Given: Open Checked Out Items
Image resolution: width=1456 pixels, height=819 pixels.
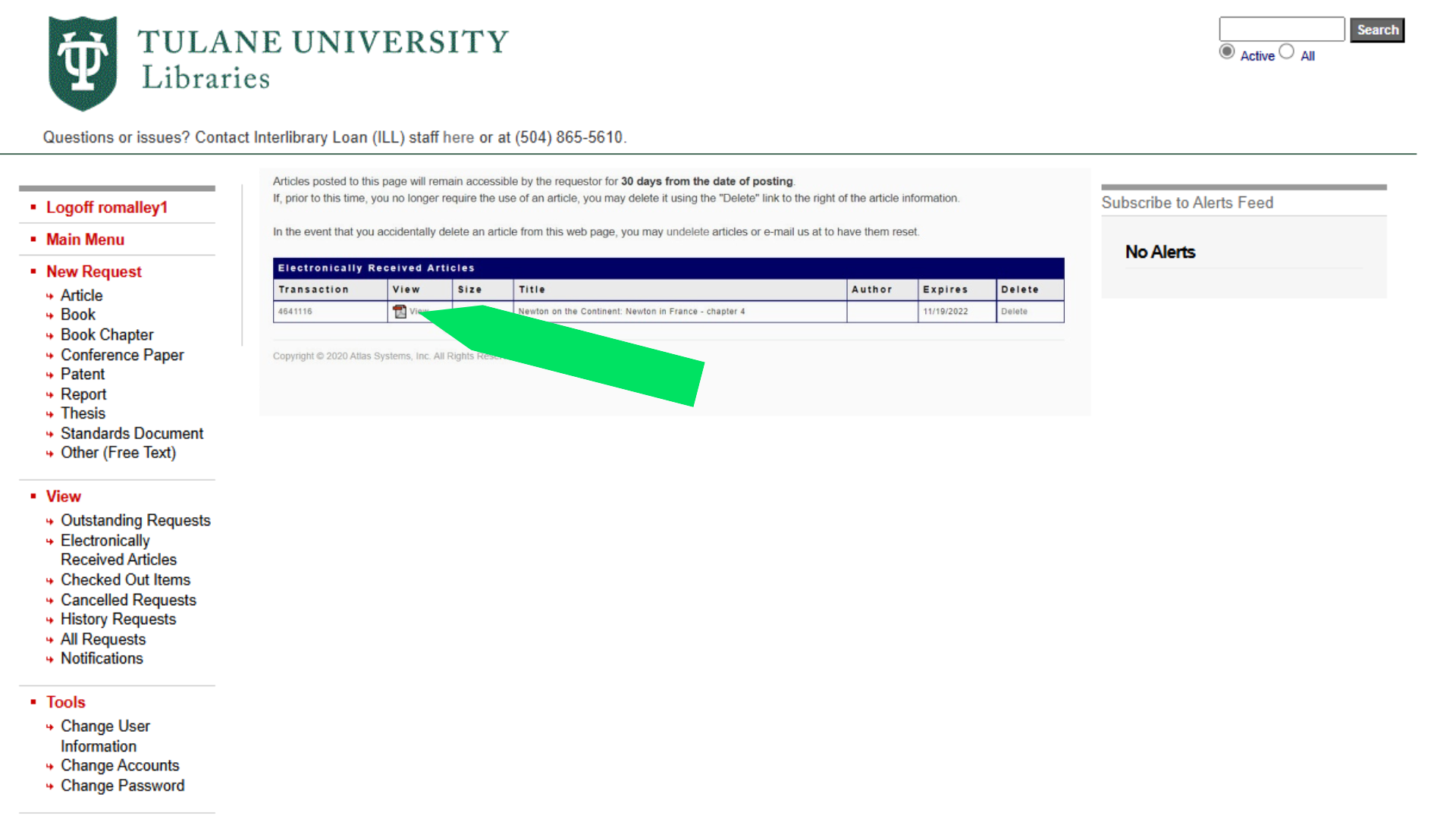Looking at the screenshot, I should click(x=125, y=579).
